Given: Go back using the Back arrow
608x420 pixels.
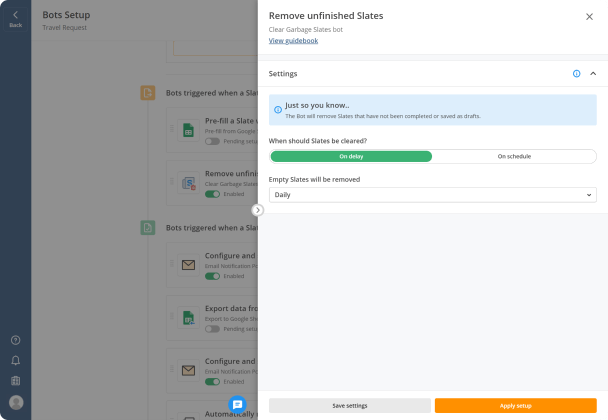Looking at the screenshot, I should tap(16, 19).
